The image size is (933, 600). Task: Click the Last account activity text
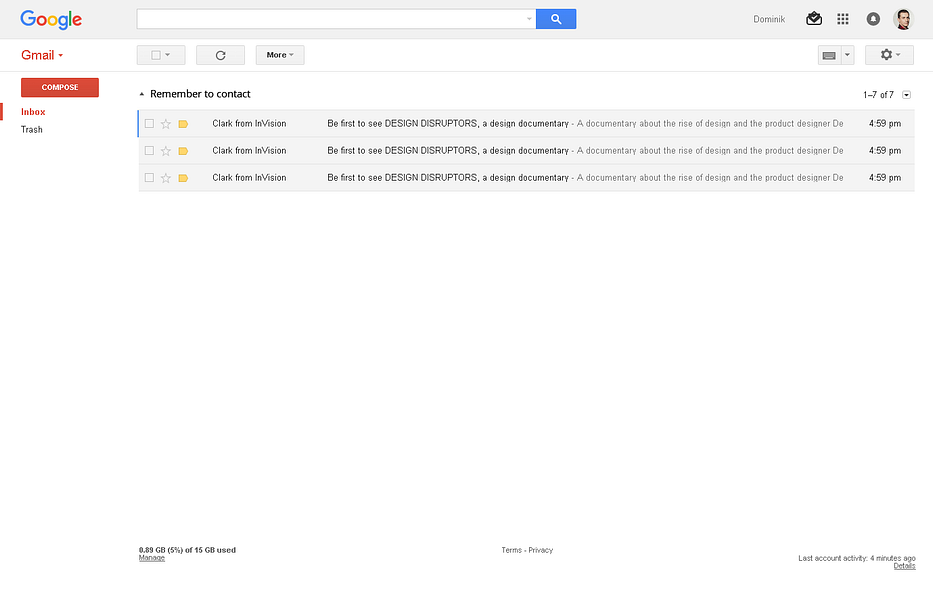coord(856,558)
